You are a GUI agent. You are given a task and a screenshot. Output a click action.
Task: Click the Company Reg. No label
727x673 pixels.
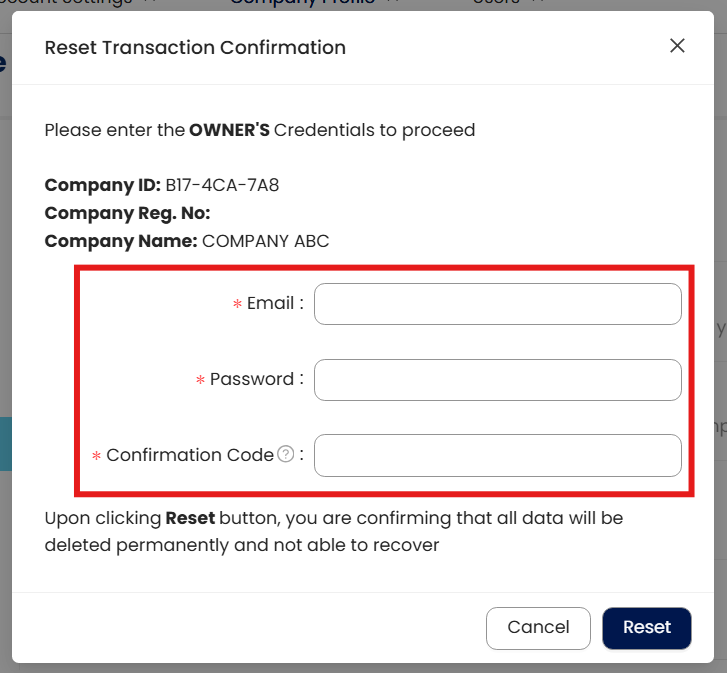point(127,213)
